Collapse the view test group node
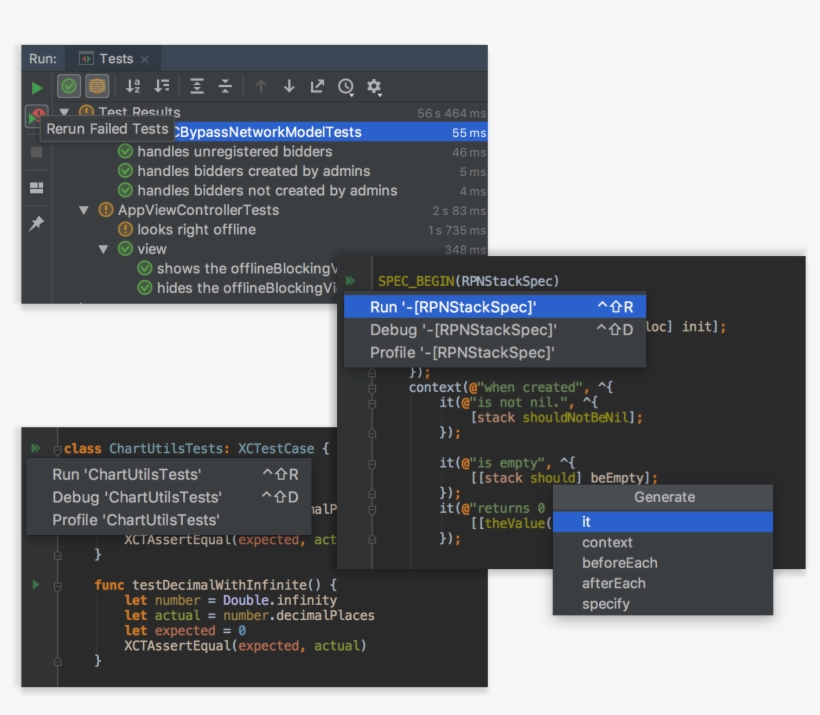This screenshot has width=820, height=715. point(102,250)
